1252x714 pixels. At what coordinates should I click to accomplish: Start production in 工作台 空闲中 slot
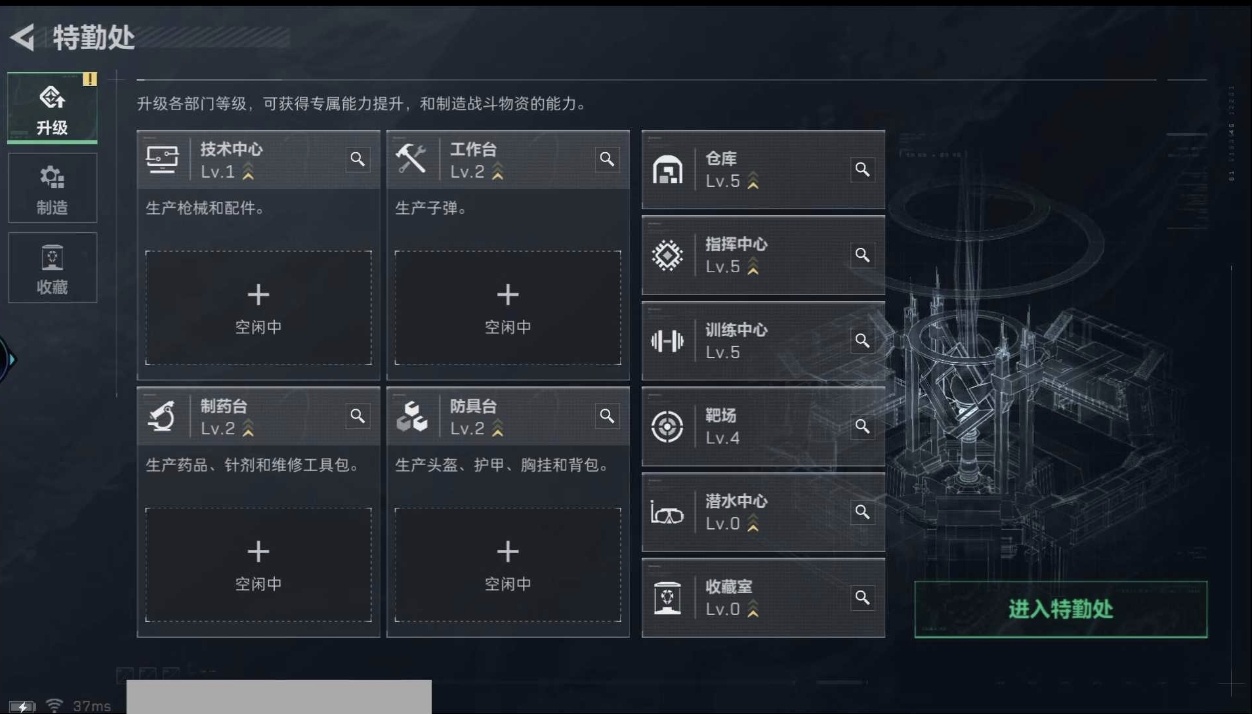(x=508, y=308)
